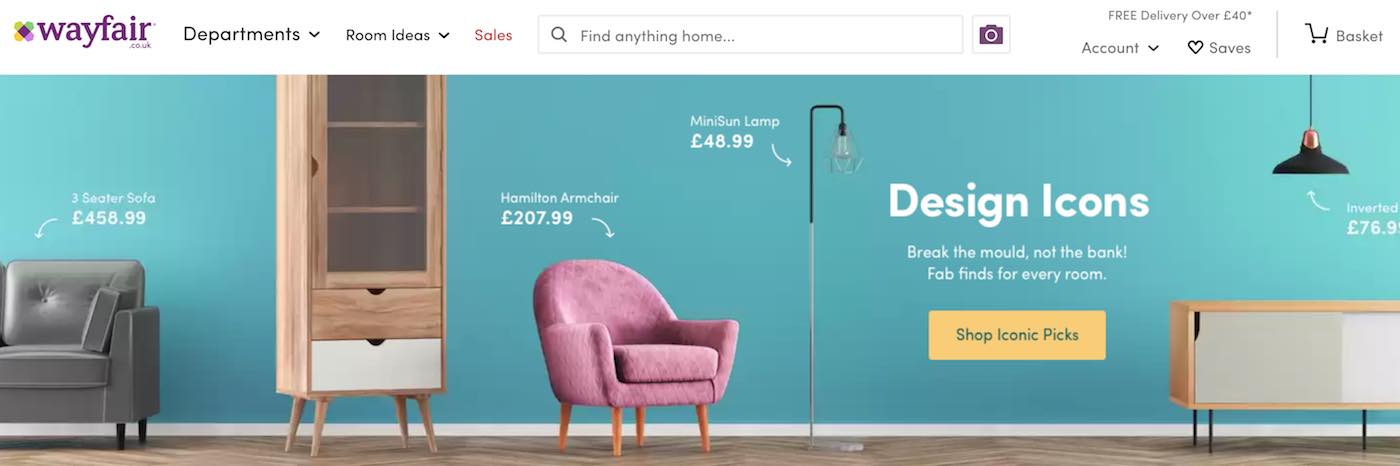Open the camera image search icon
Screen dimensions: 1400x466
pyautogui.click(x=991, y=35)
